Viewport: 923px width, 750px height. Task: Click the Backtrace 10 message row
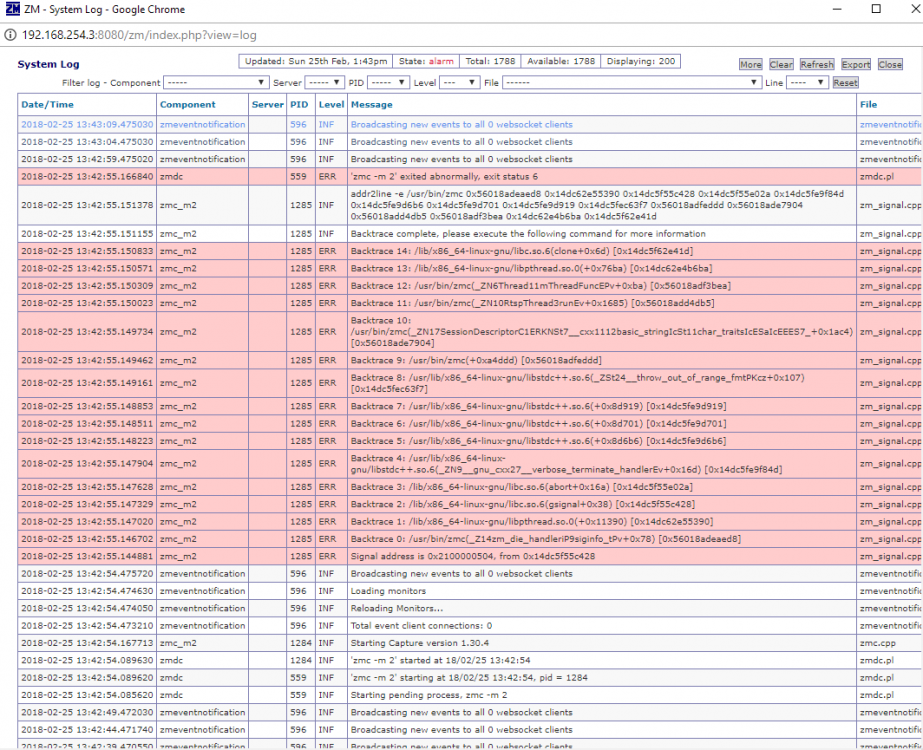click(x=602, y=332)
